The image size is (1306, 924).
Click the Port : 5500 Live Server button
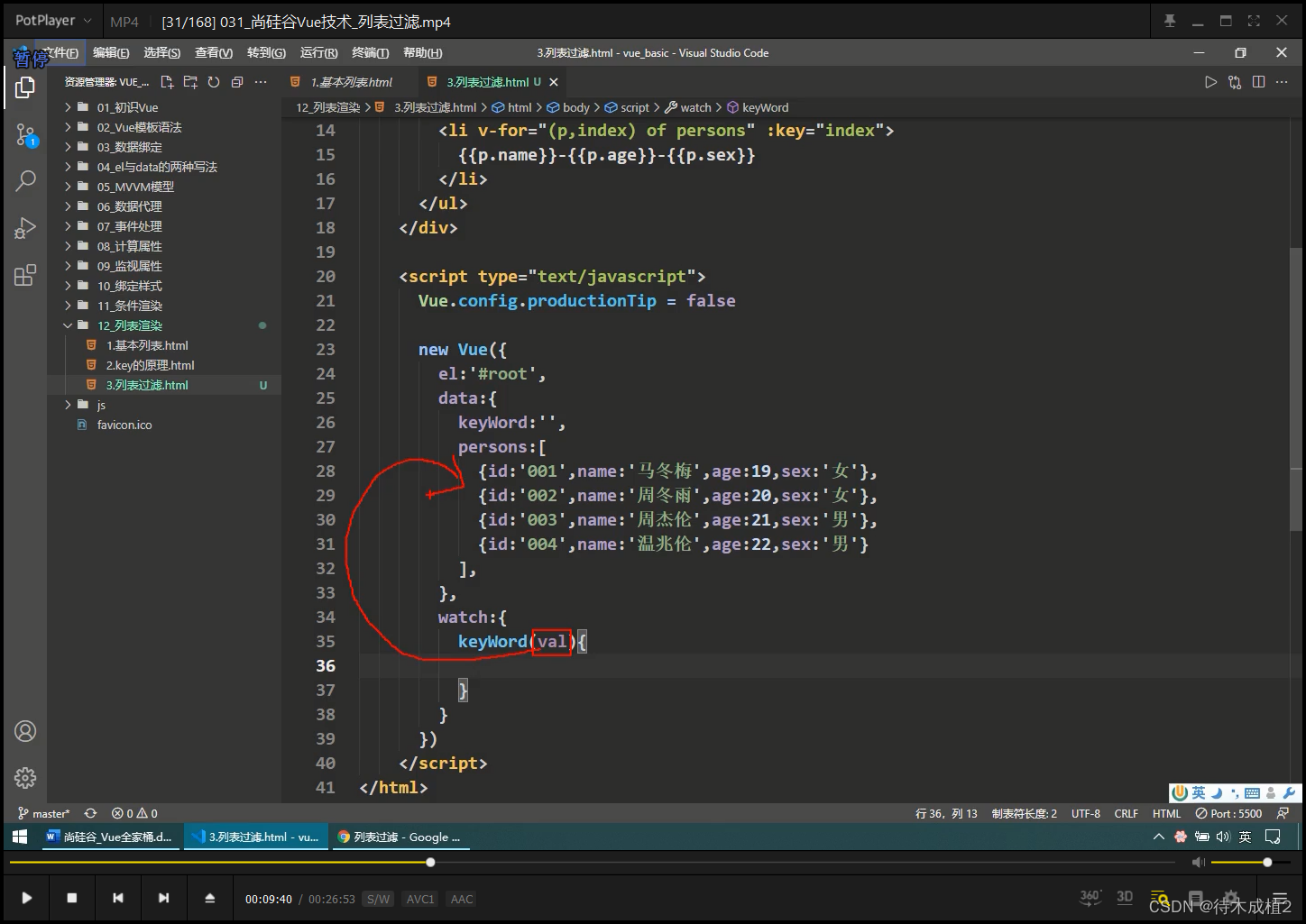click(1228, 813)
